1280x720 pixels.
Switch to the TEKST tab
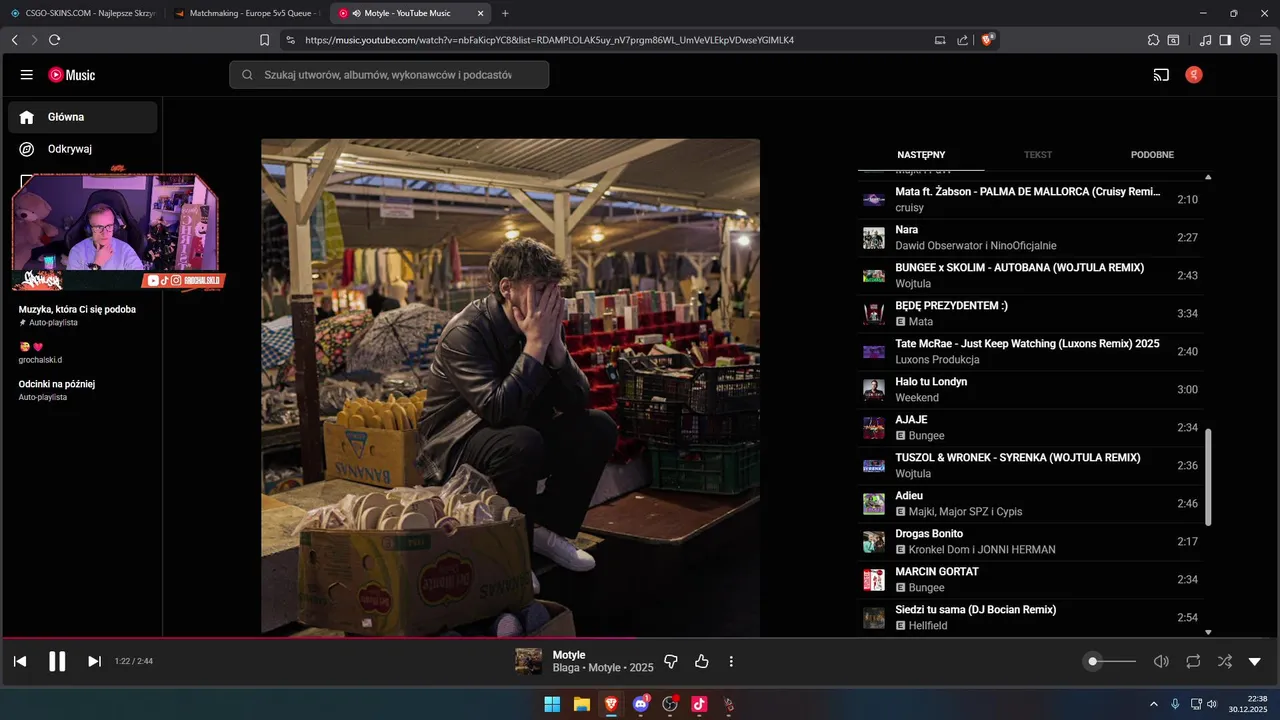1038,155
